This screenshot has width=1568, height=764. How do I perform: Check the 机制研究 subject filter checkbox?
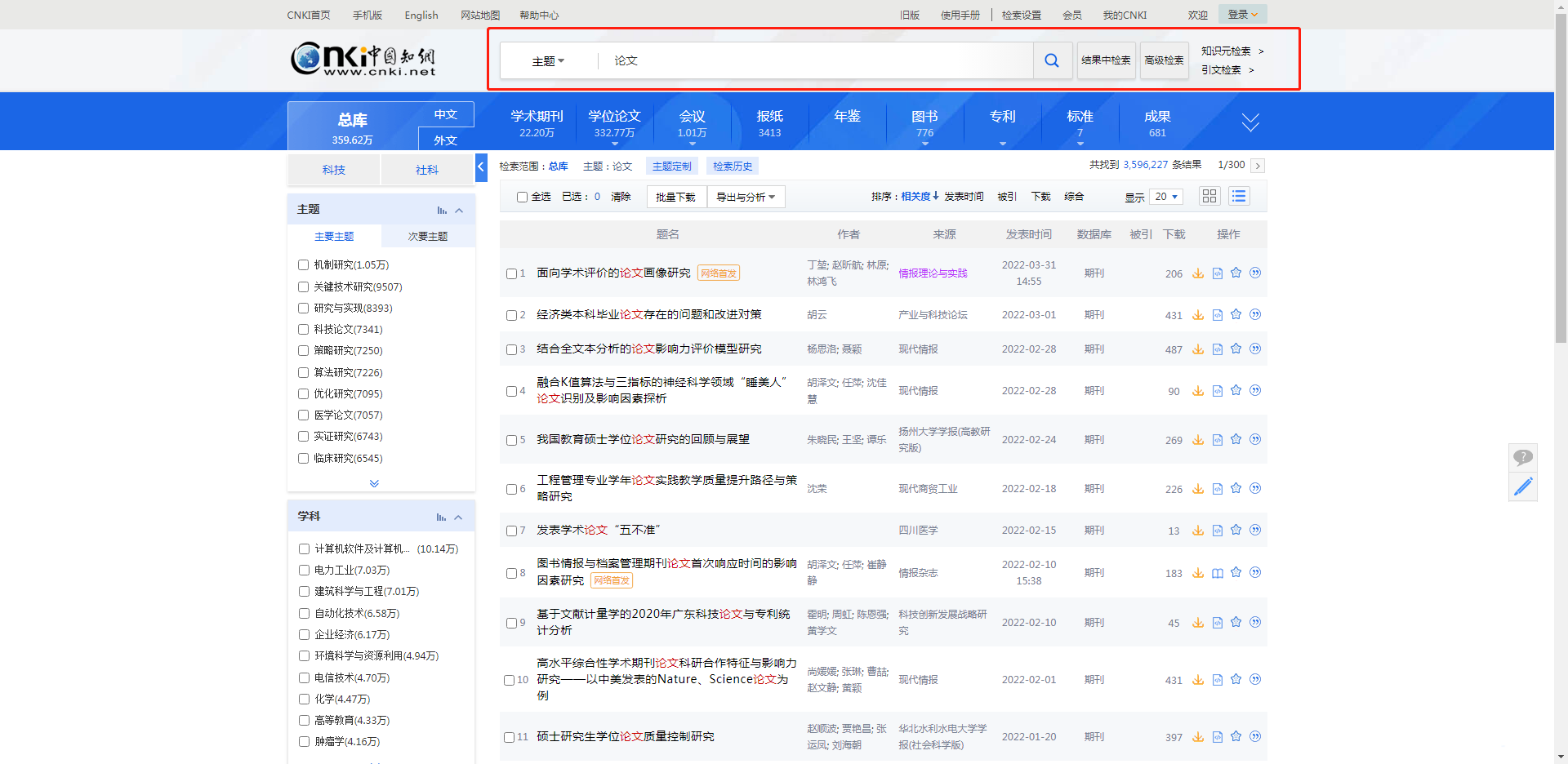tap(303, 264)
